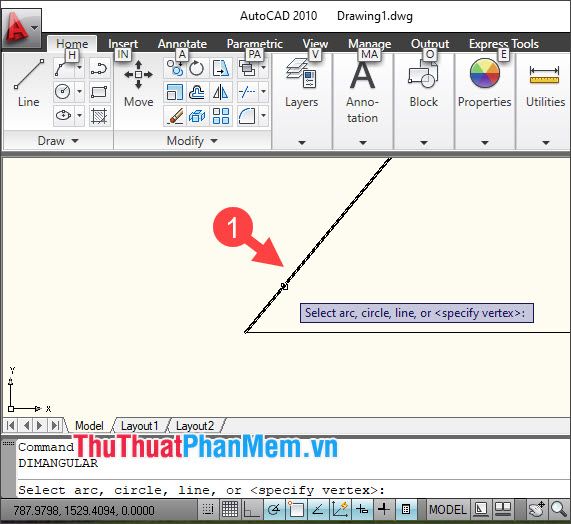Select the Copy tool
571x524 pixels.
pos(175,68)
